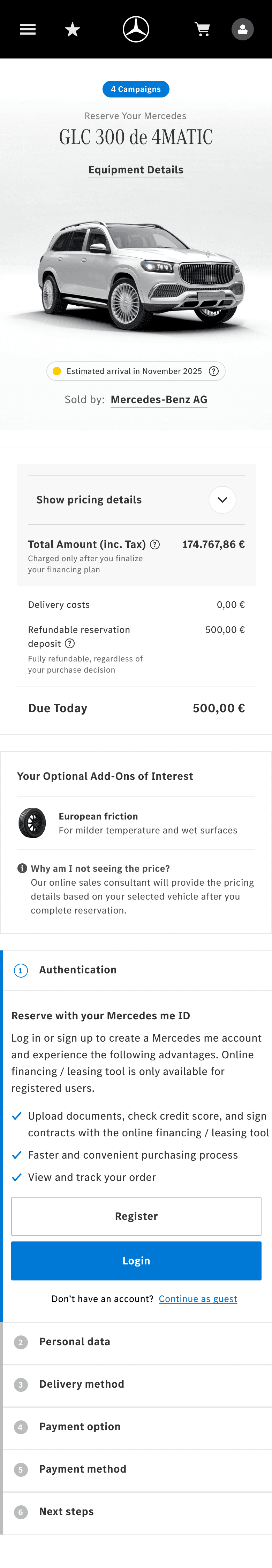Expand the Delivery method step
Image resolution: width=272 pixels, height=1568 pixels.
coord(81,1384)
